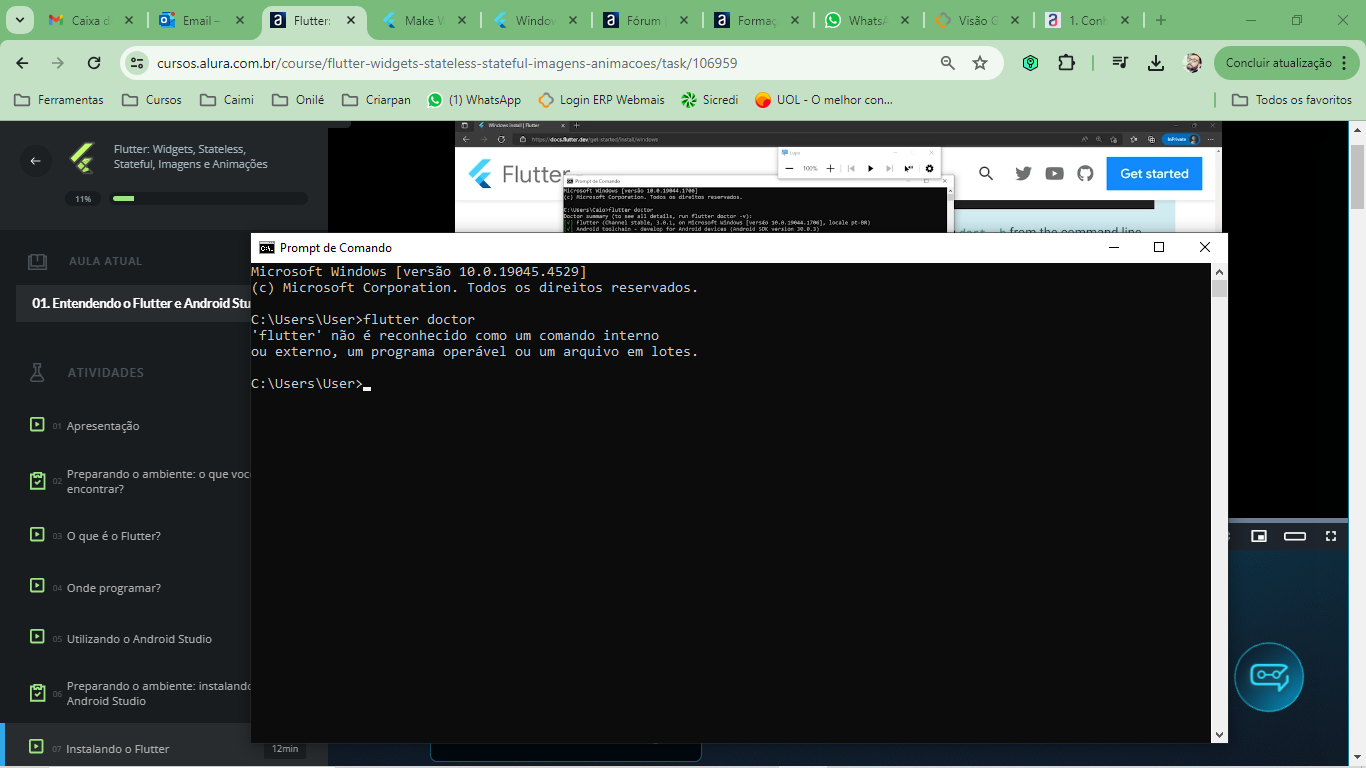Image resolution: width=1366 pixels, height=768 pixels.
Task: Open Todos os favoritos folder
Action: [x=1292, y=100]
